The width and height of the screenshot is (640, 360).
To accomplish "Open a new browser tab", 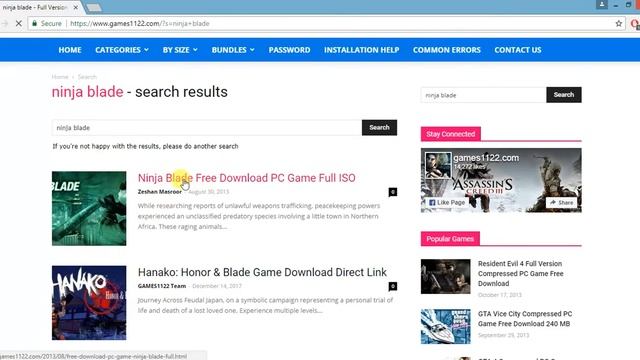I will click(93, 7).
